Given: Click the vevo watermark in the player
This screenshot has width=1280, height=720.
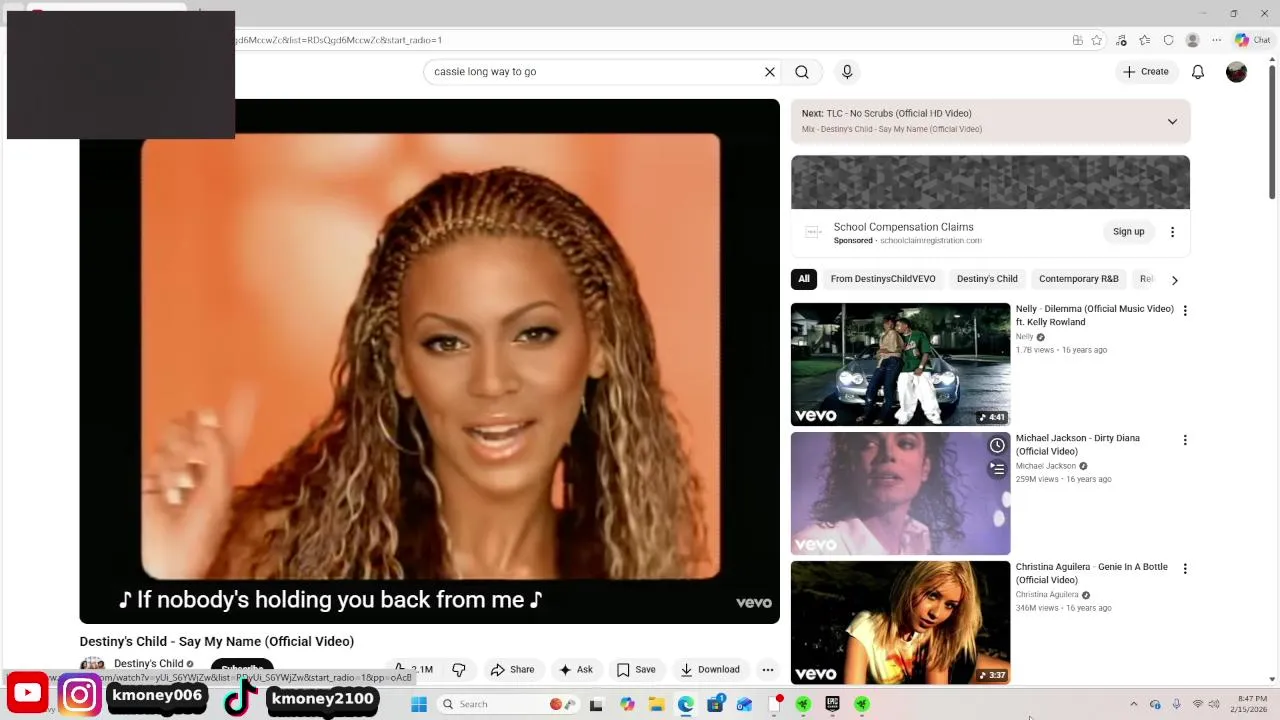Looking at the screenshot, I should [x=754, y=602].
